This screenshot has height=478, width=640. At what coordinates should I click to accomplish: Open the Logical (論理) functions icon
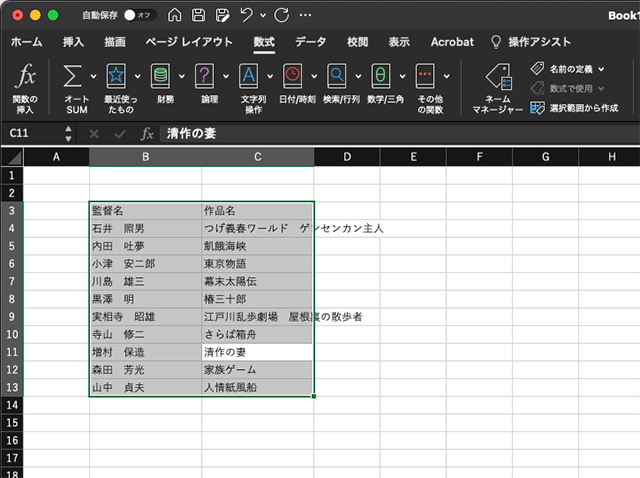coord(204,76)
